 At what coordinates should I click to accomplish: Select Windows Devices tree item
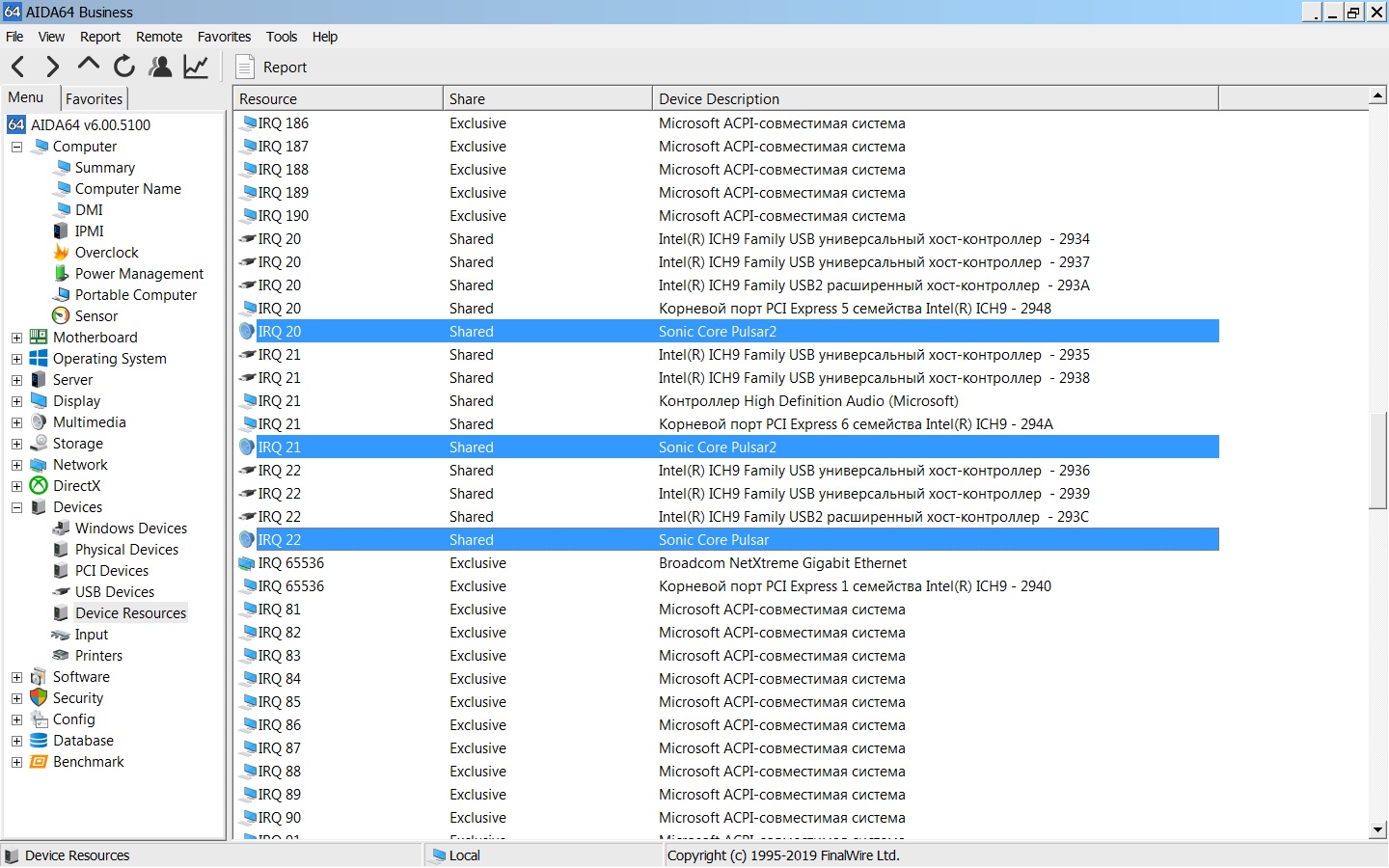131,529
